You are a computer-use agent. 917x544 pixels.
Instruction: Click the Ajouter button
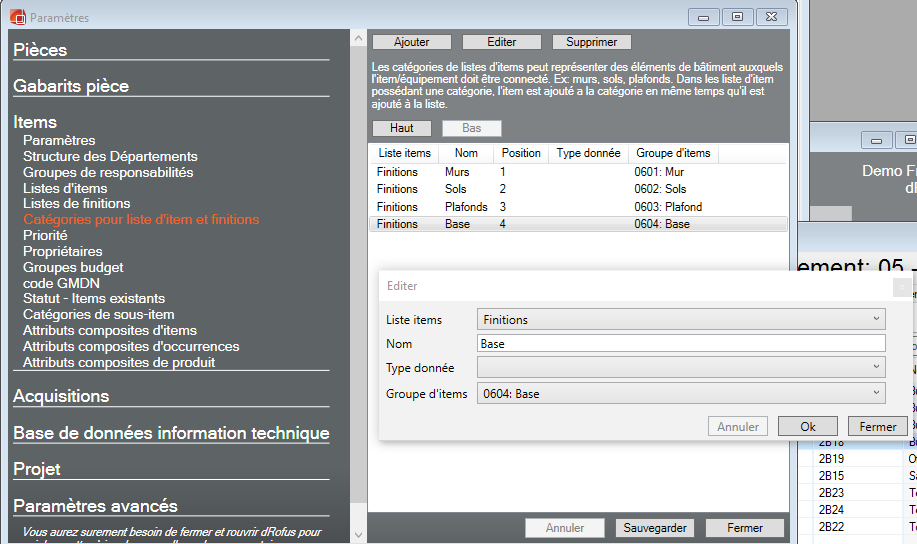tap(411, 42)
